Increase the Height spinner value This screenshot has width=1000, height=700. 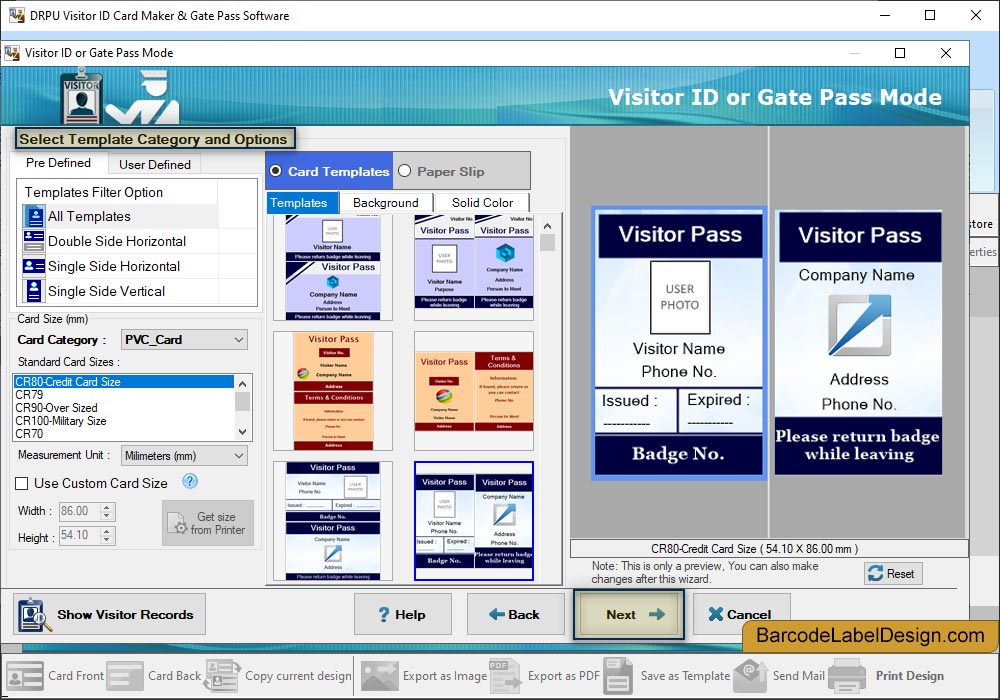pyautogui.click(x=107, y=532)
